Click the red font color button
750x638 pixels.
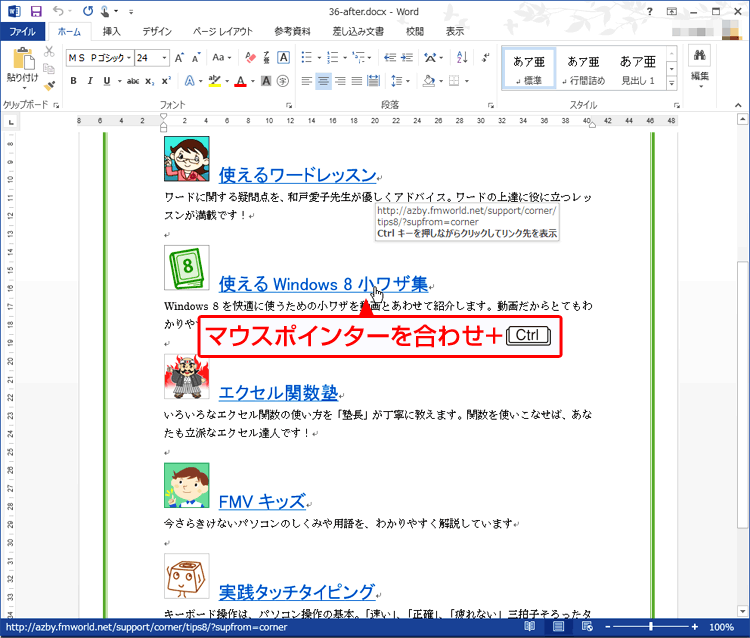(241, 81)
